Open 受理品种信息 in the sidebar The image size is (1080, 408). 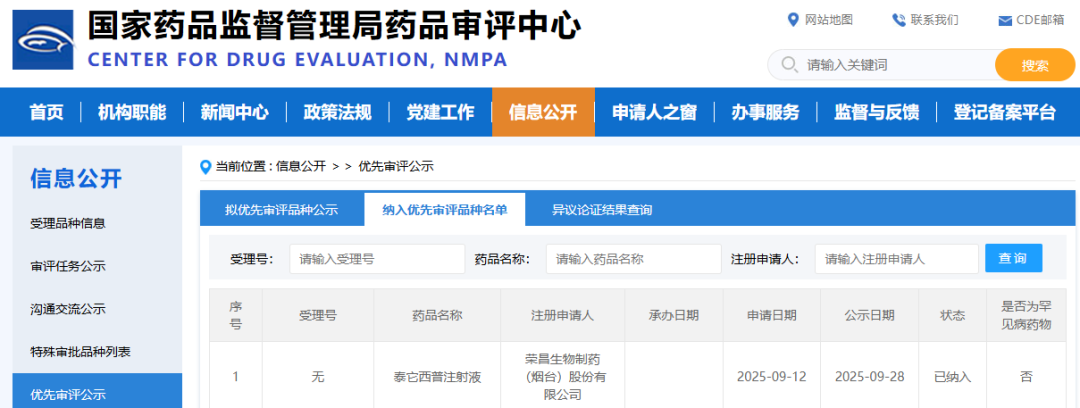click(68, 223)
